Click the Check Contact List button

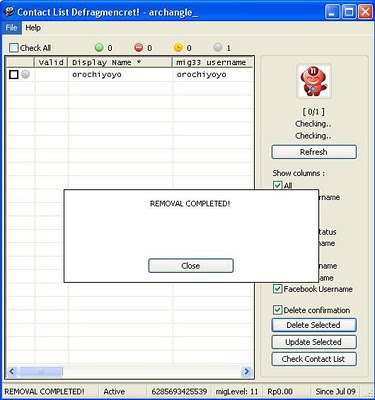pyautogui.click(x=314, y=359)
